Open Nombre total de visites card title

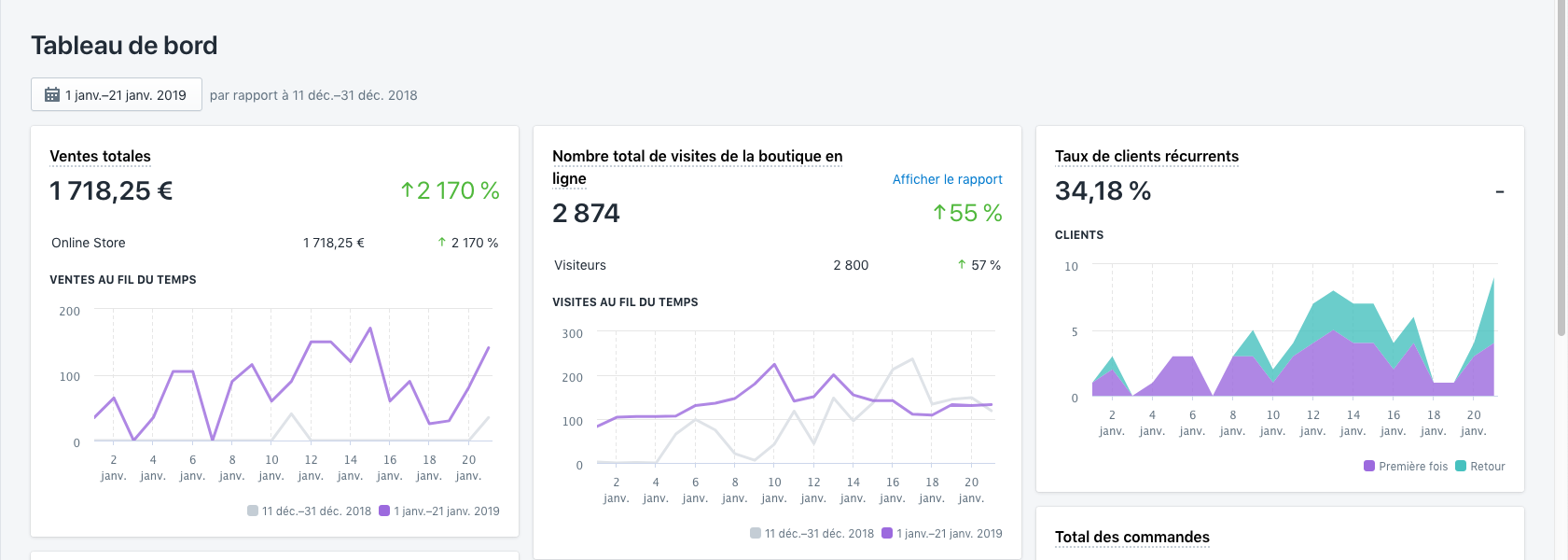(697, 167)
